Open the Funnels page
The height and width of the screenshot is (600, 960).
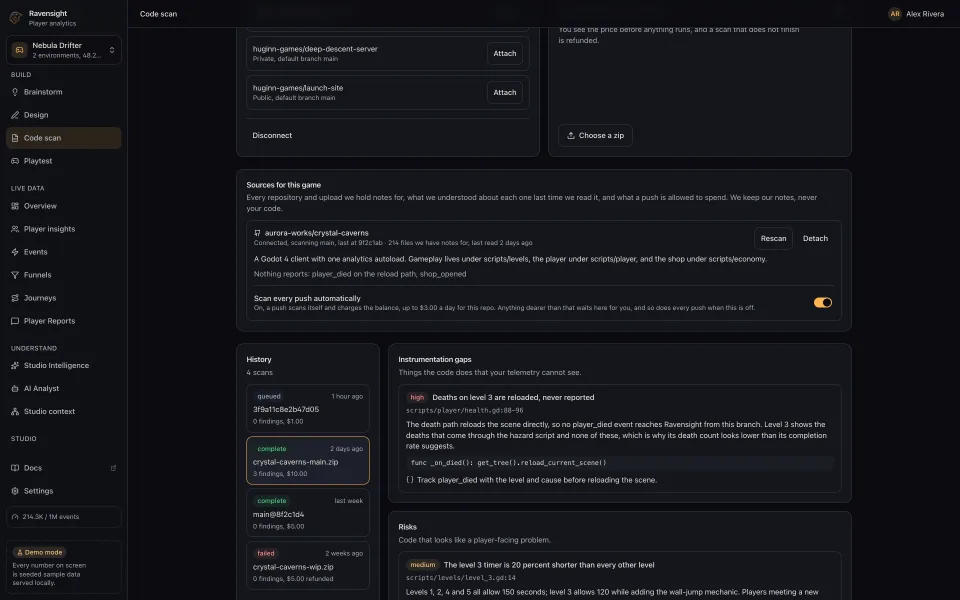pyautogui.click(x=64, y=275)
